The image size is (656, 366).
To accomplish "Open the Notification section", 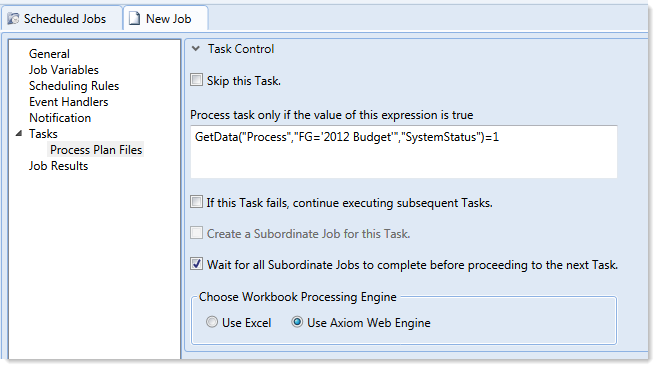I will click(60, 118).
